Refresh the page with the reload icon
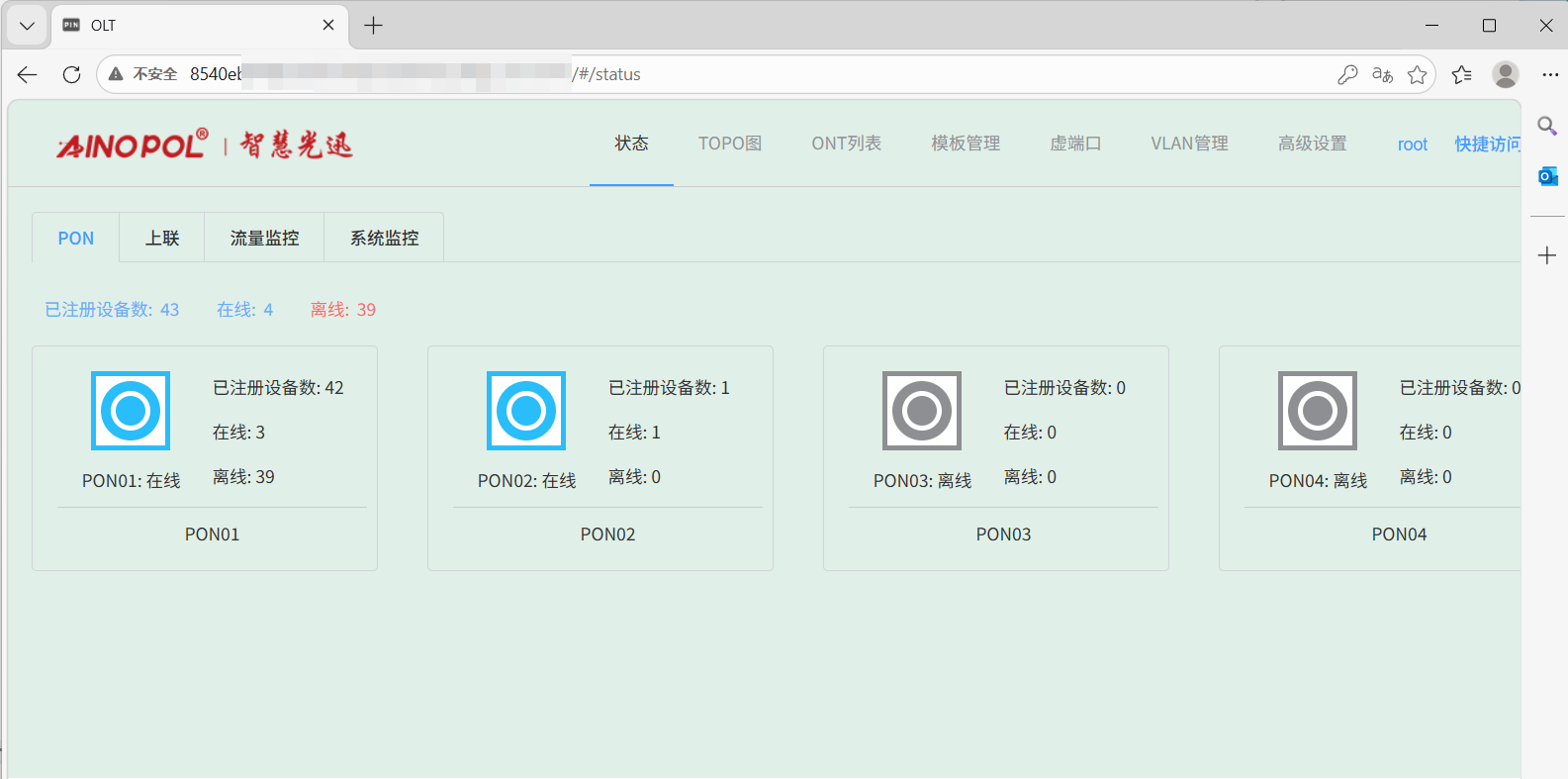The height and width of the screenshot is (779, 1568). (71, 74)
